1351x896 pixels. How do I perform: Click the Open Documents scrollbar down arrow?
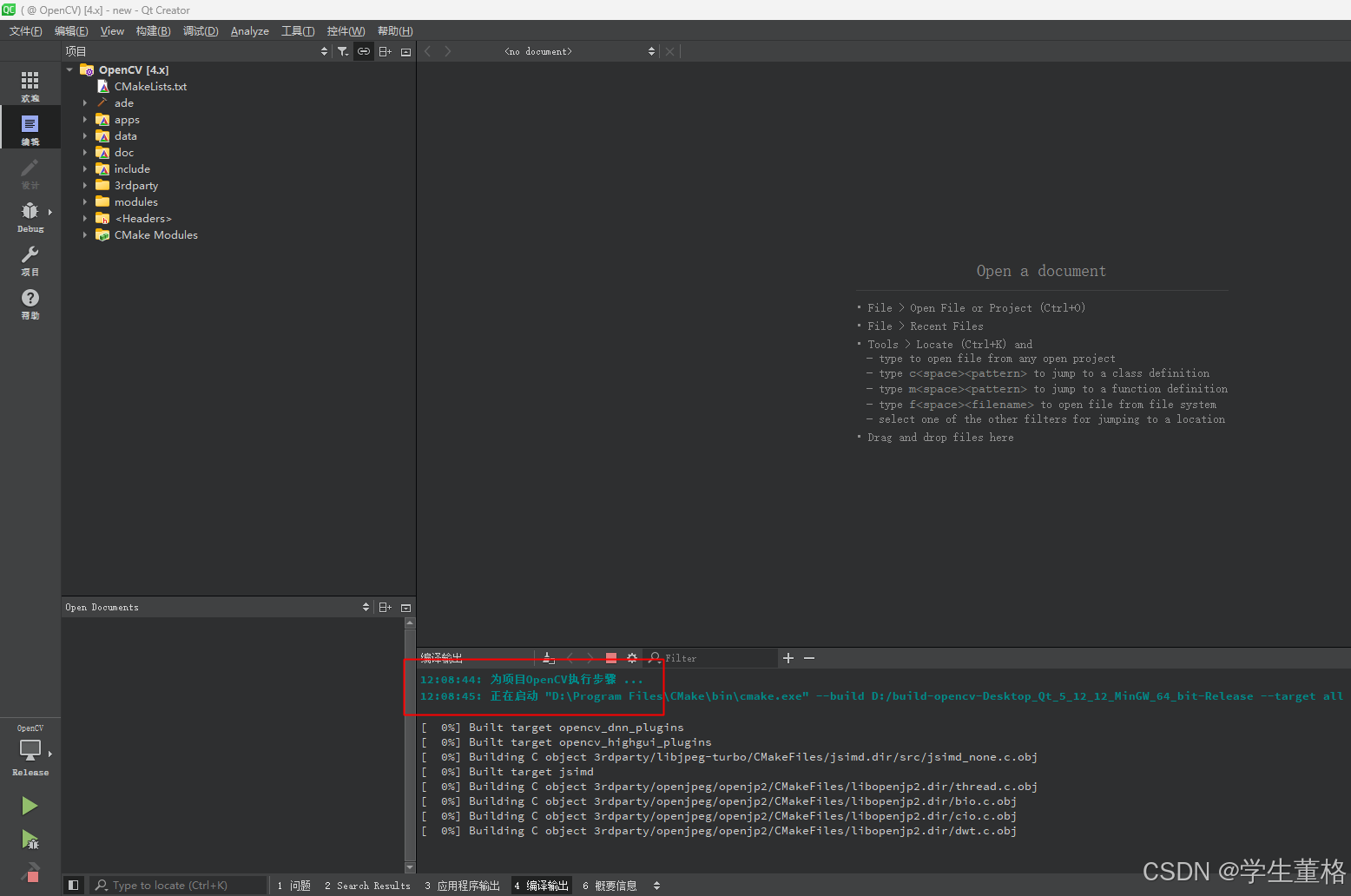click(x=410, y=867)
